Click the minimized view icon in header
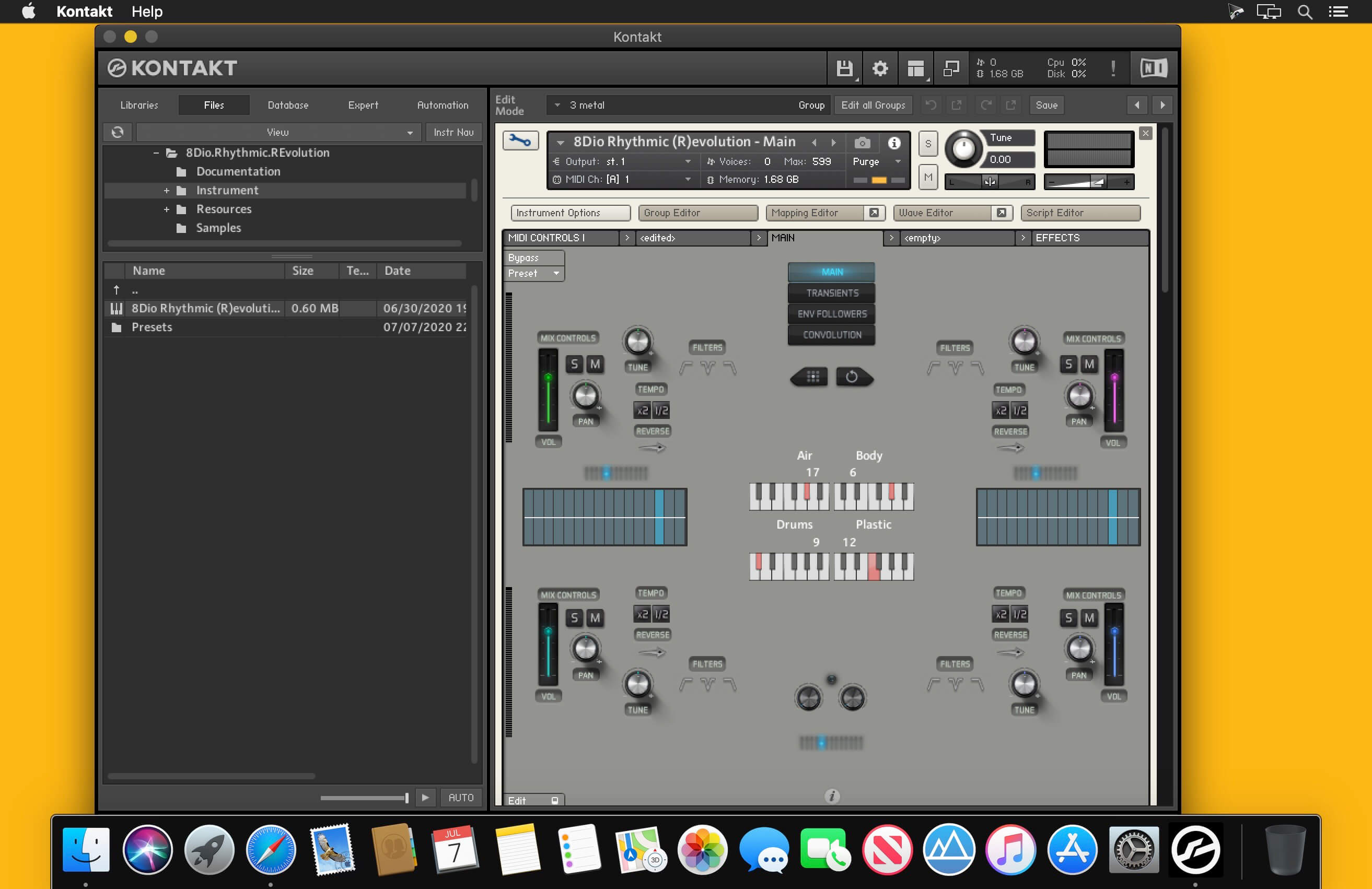 (950, 68)
